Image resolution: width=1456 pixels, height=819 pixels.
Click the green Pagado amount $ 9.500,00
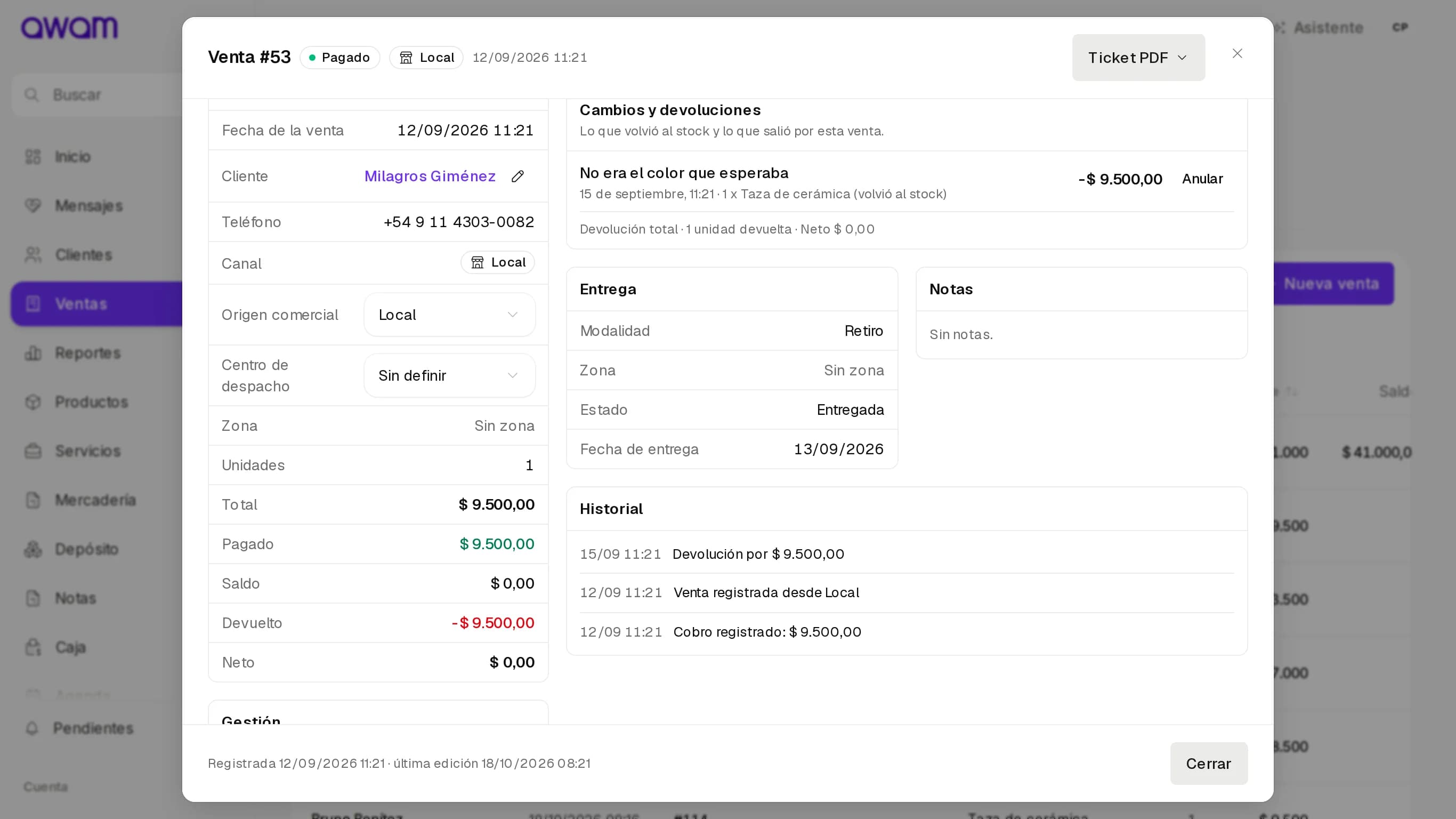[x=496, y=544]
